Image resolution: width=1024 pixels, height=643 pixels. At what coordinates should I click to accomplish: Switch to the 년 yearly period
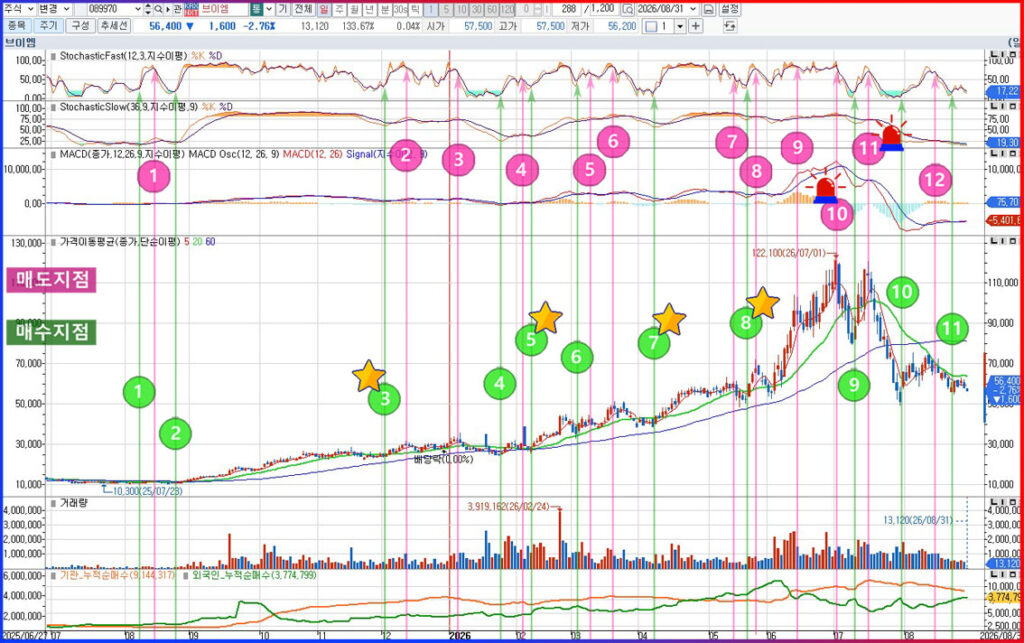pos(369,9)
